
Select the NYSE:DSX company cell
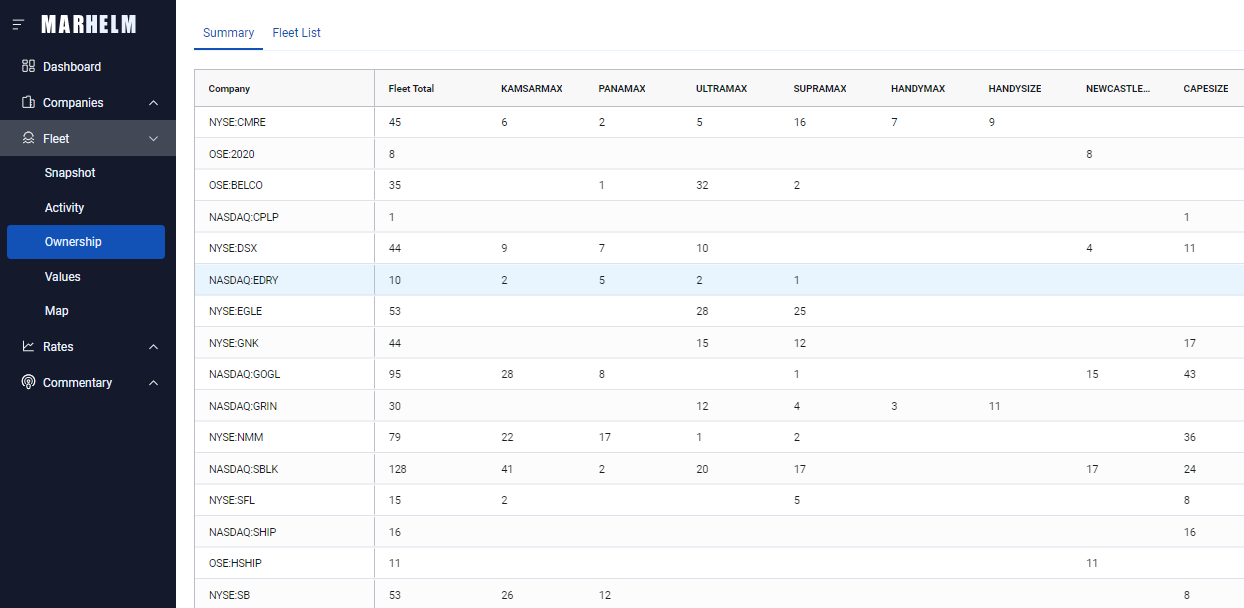[x=284, y=248]
